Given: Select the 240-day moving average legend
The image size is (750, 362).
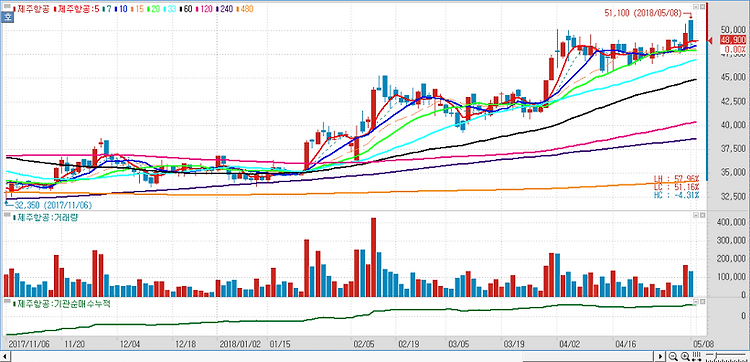Looking at the screenshot, I should point(225,9).
